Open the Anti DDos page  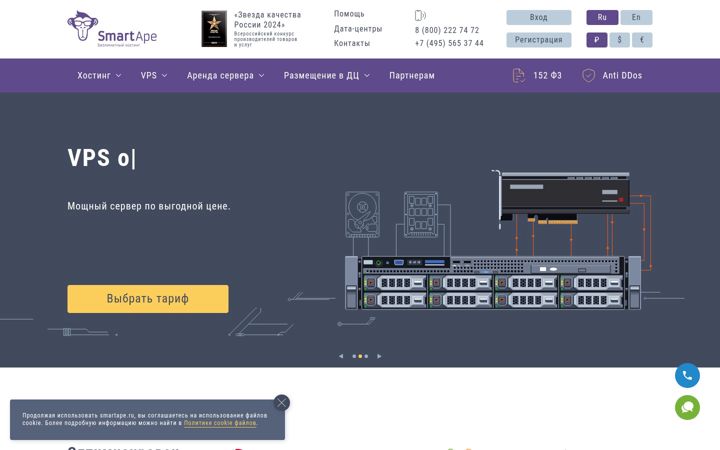click(x=622, y=75)
